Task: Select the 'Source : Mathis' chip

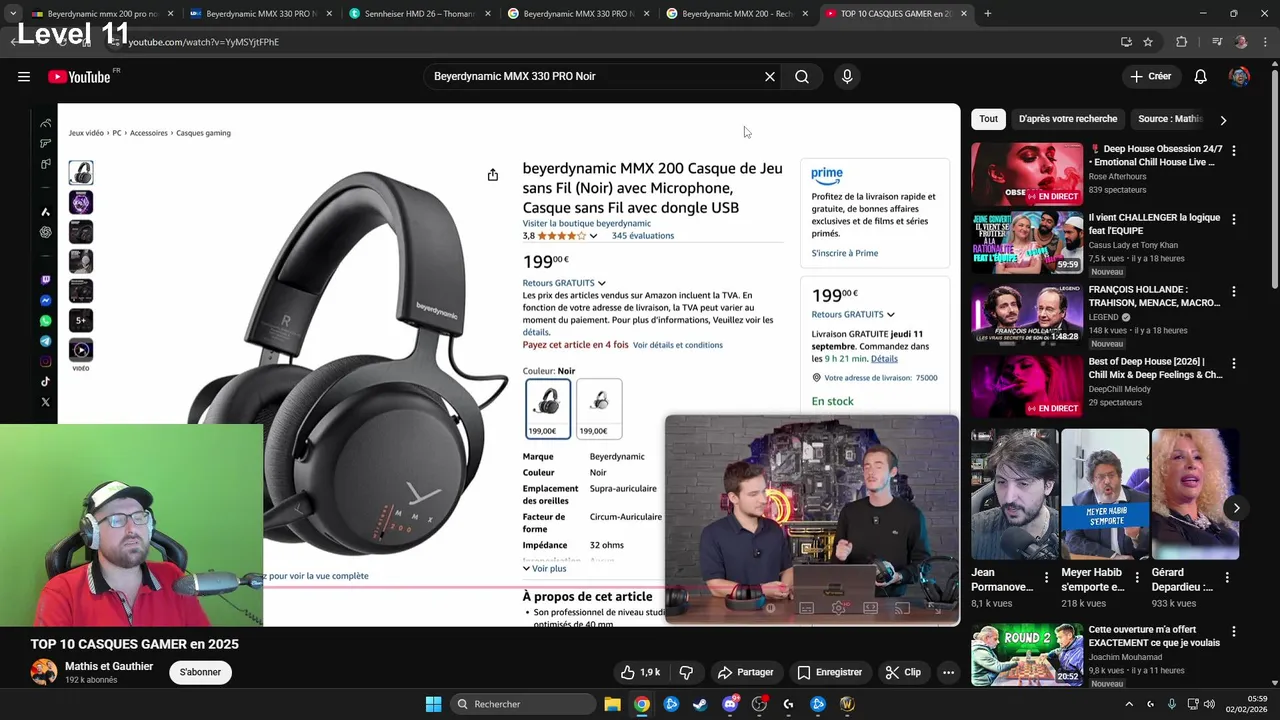Action: click(x=1169, y=119)
